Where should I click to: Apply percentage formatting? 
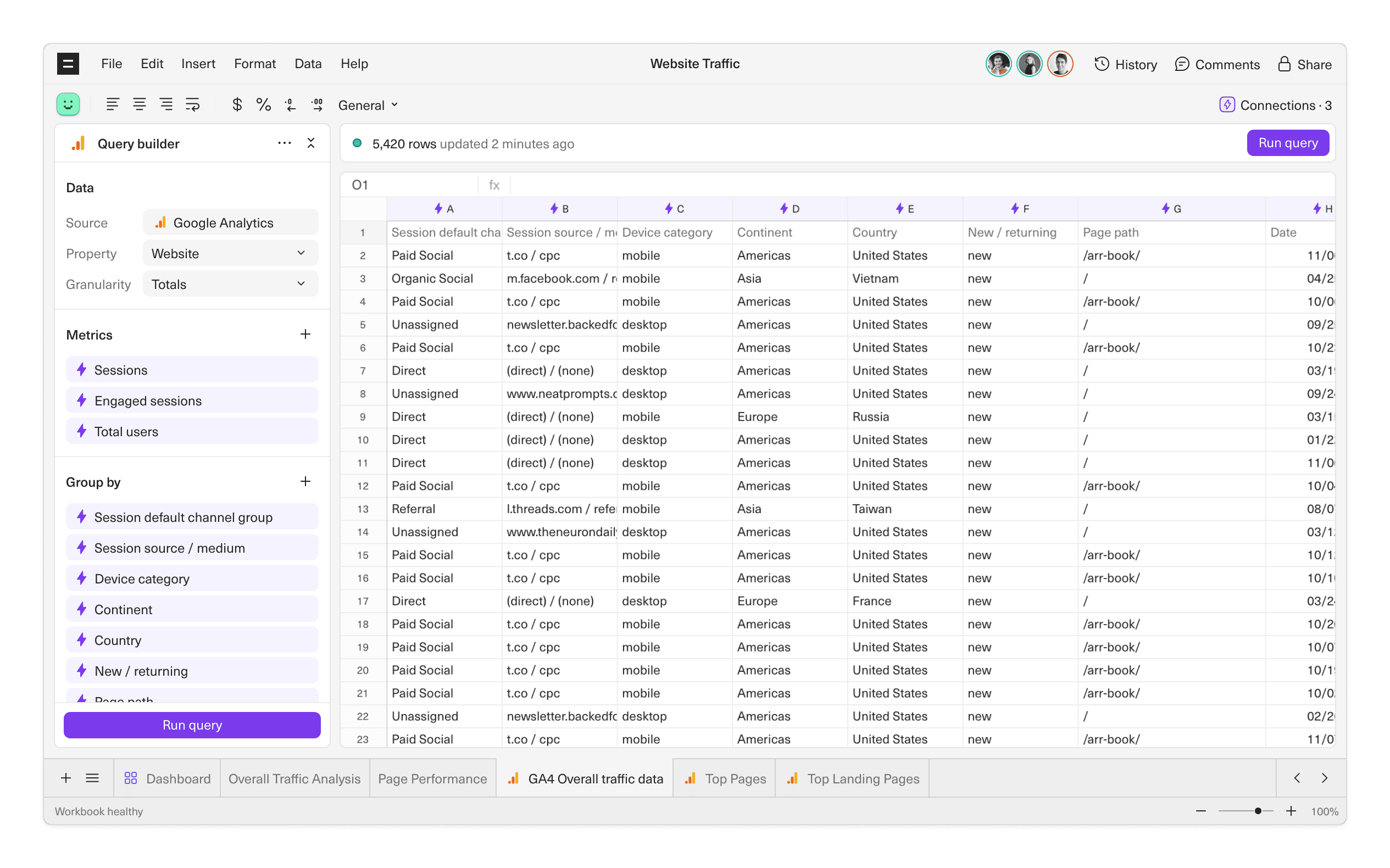tap(264, 104)
